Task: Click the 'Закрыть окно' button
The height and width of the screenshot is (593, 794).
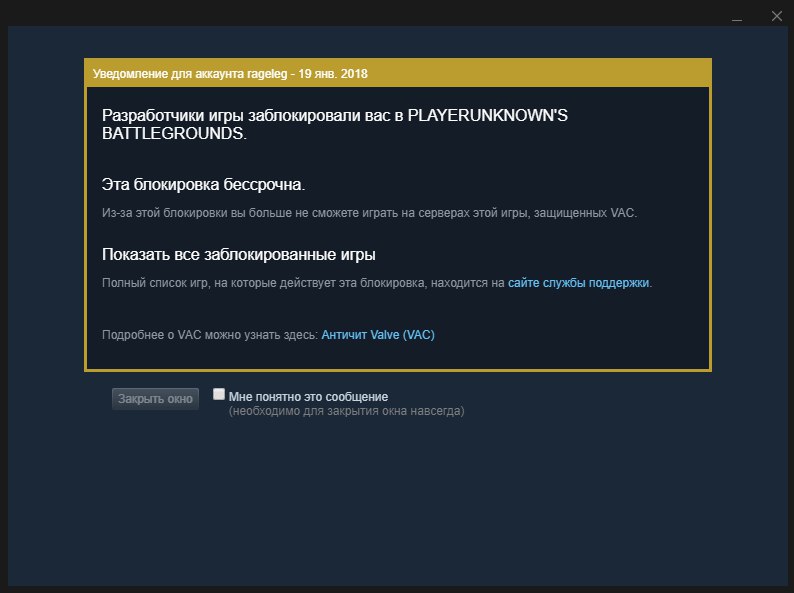Action: [x=155, y=399]
